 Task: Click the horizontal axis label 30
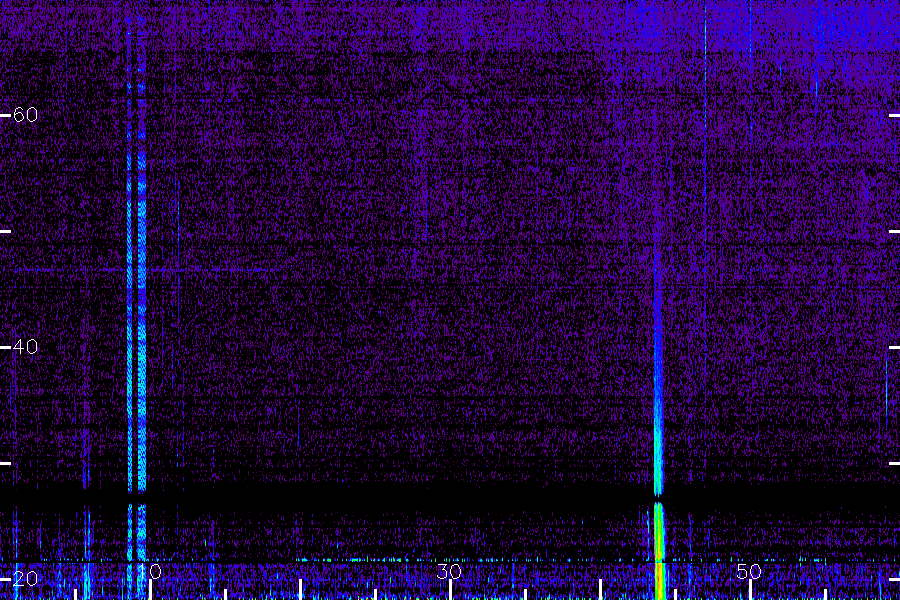[449, 571]
